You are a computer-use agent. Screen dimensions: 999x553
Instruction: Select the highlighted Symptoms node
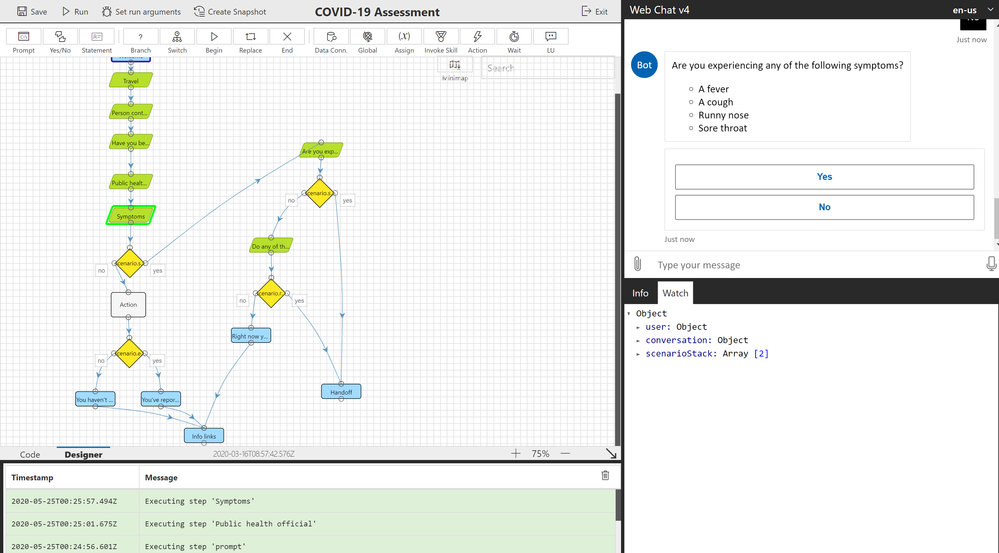[x=131, y=216]
